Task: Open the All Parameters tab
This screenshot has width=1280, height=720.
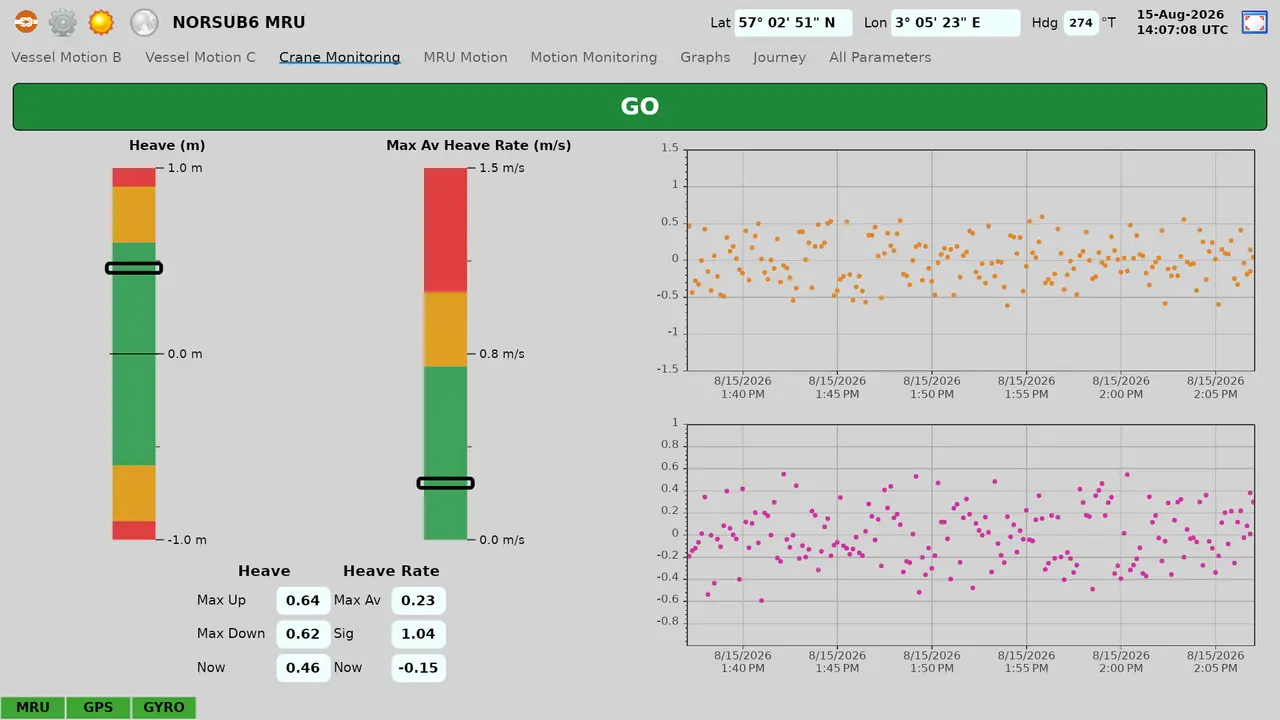Action: pos(880,57)
